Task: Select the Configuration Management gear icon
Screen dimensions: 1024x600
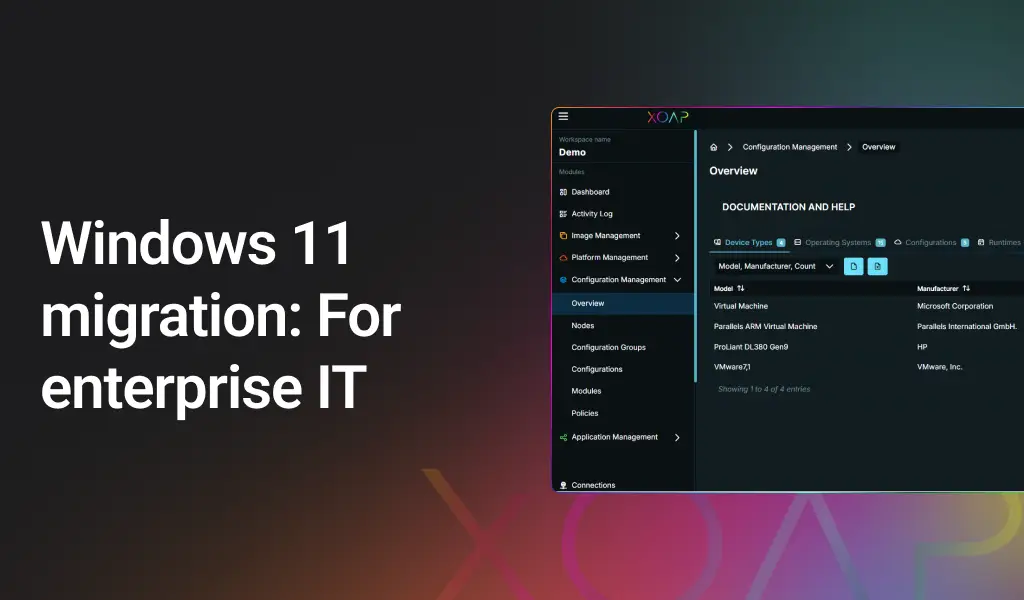Action: 563,279
